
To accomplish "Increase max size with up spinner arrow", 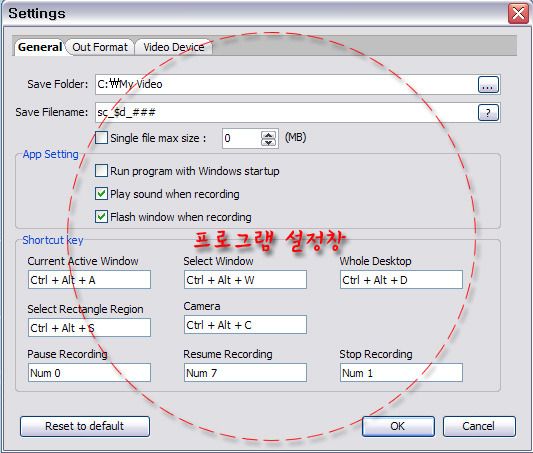I will click(x=269, y=135).
